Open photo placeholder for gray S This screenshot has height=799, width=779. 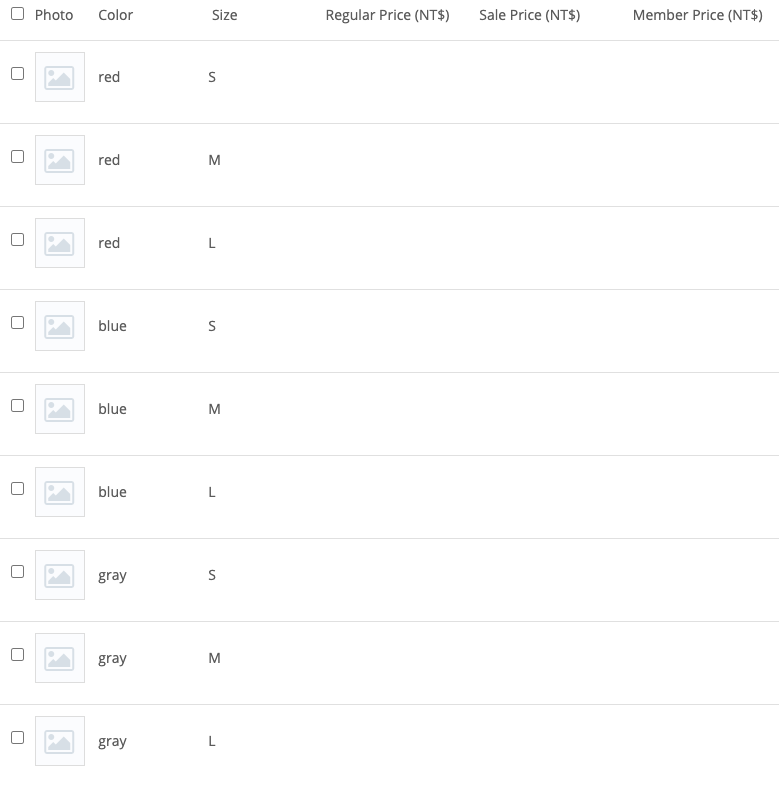coord(60,575)
